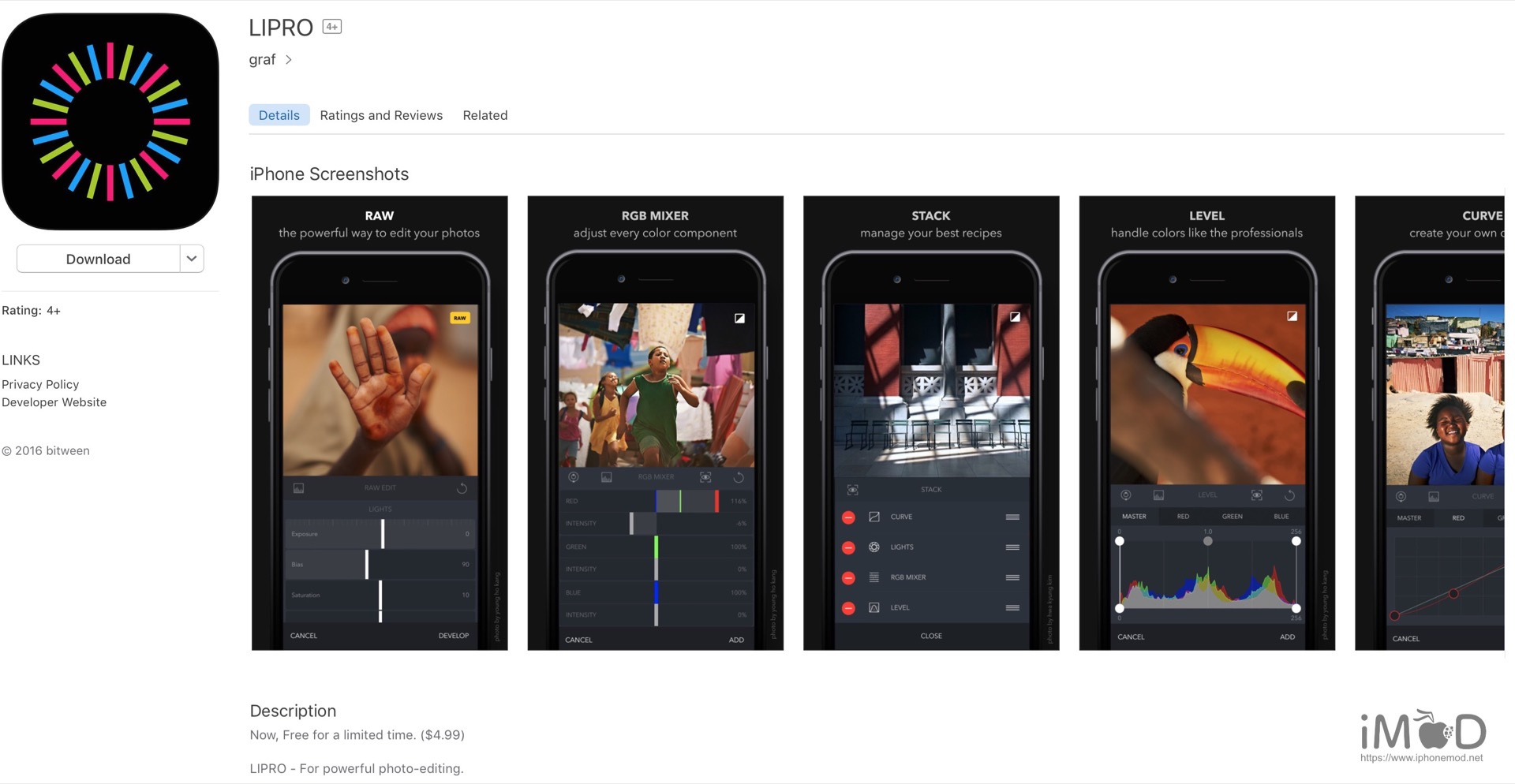Select the Details tab
1515x784 pixels.
pyautogui.click(x=279, y=115)
